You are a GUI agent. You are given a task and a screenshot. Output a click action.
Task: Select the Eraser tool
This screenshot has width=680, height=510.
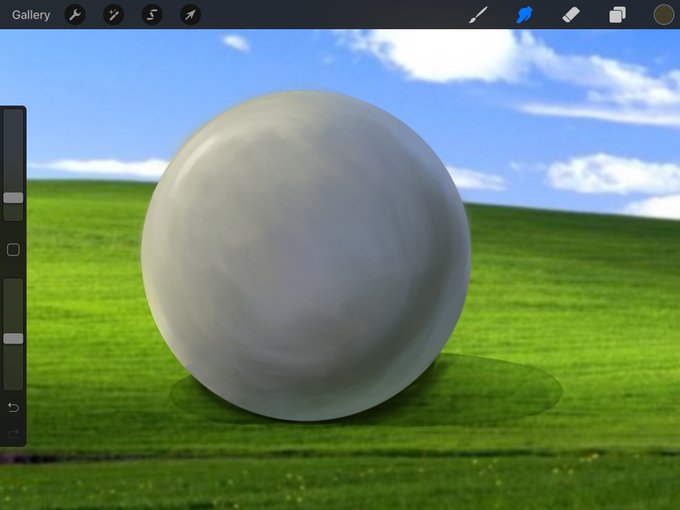click(x=571, y=15)
